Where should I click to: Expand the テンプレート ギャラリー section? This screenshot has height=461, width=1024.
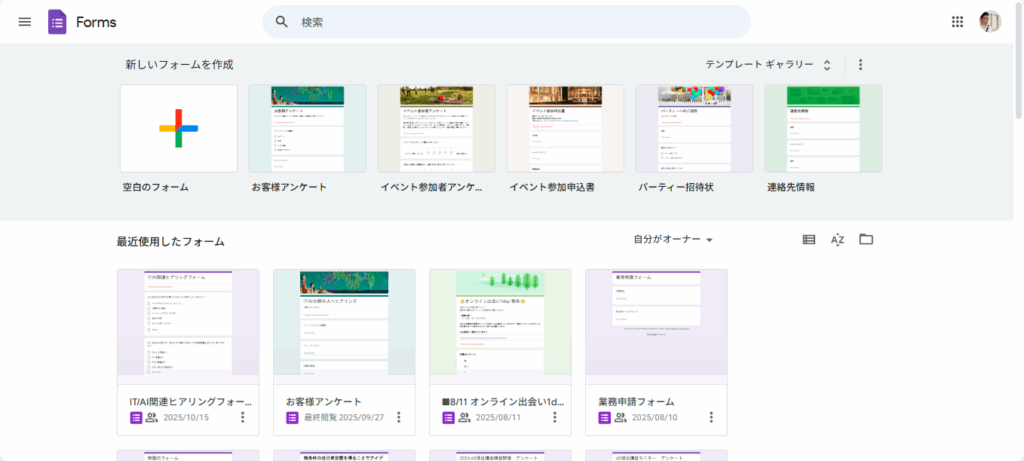(x=768, y=65)
